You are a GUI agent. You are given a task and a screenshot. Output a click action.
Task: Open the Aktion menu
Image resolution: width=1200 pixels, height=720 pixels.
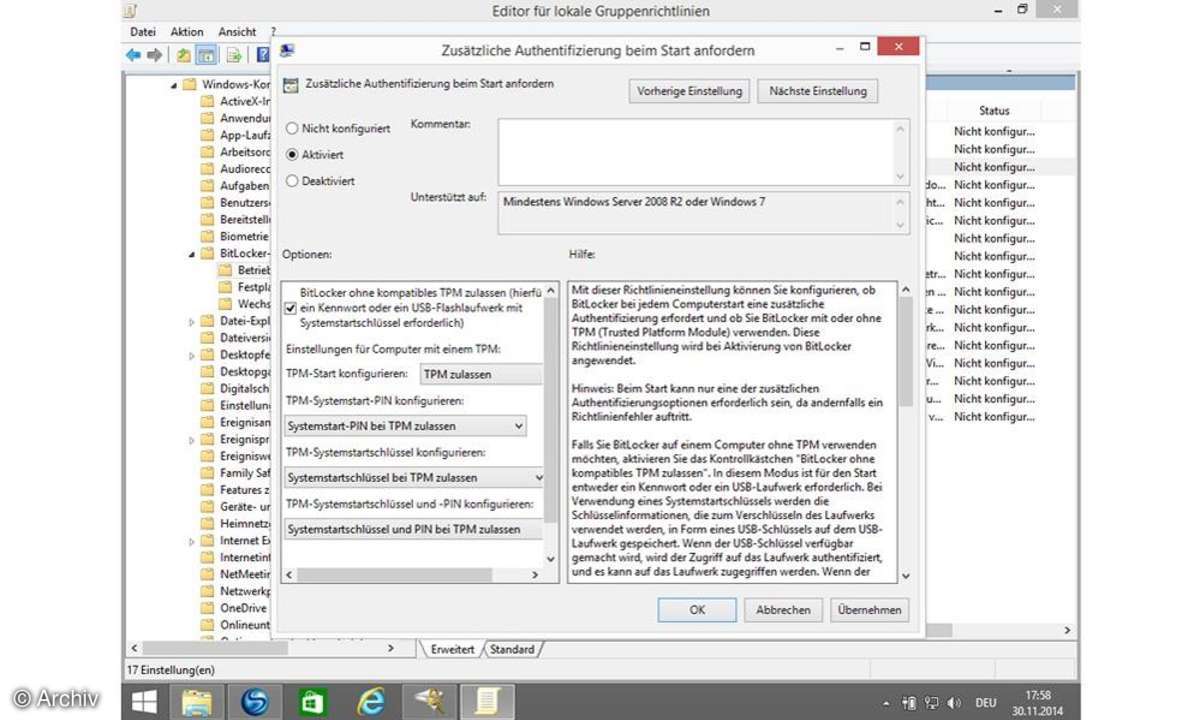point(187,32)
